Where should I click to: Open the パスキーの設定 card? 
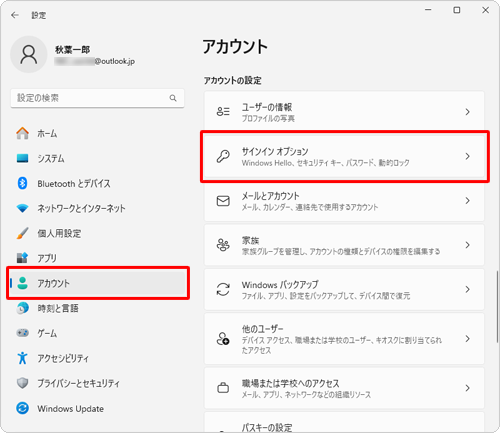(344, 422)
